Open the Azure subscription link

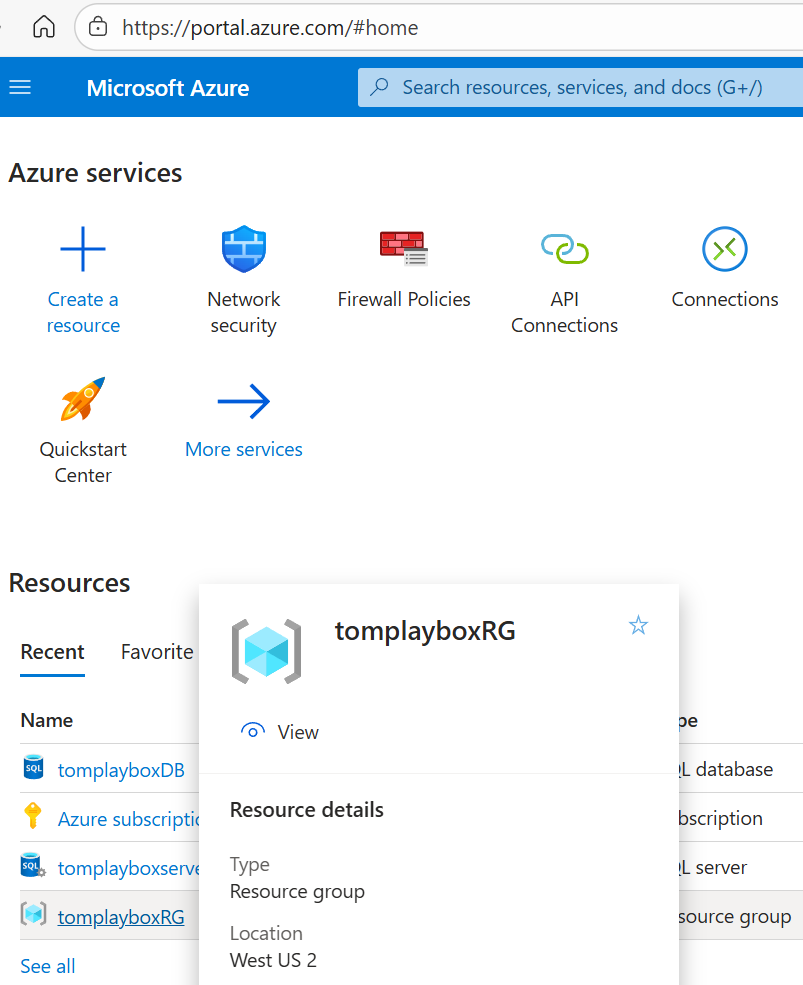pyautogui.click(x=129, y=819)
